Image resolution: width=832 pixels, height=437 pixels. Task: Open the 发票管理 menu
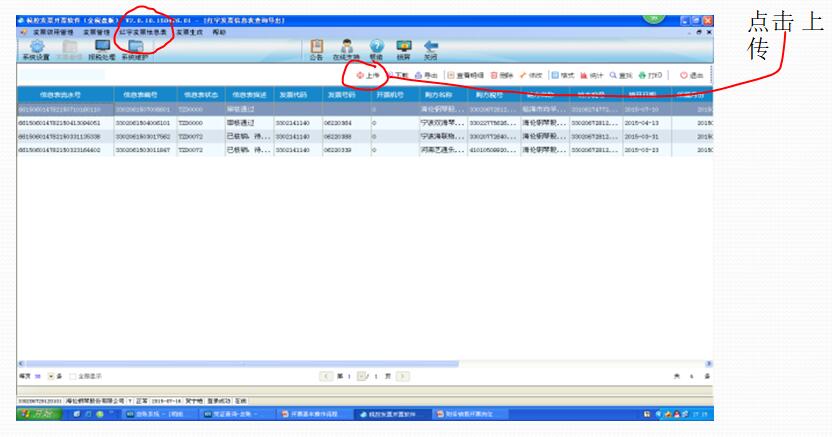(x=96, y=32)
